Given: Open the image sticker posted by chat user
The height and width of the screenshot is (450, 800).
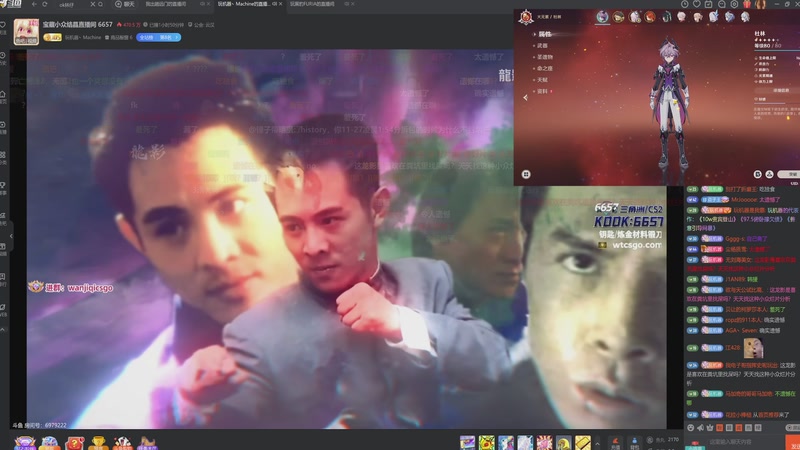Looking at the screenshot, I should click(x=753, y=348).
